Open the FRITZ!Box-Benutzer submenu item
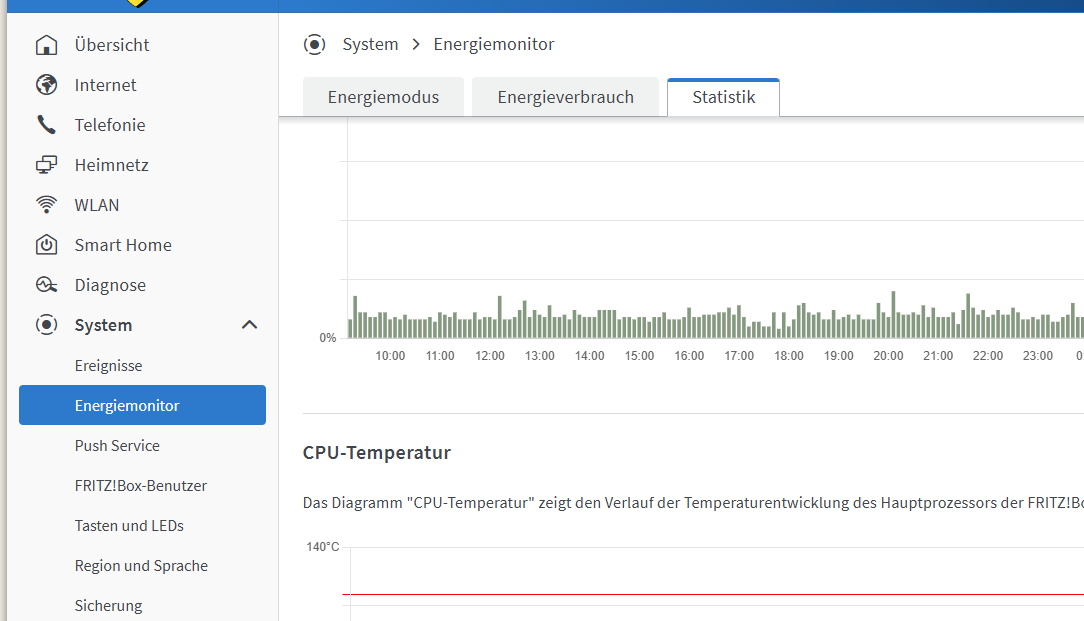The width and height of the screenshot is (1084, 621). click(x=141, y=485)
